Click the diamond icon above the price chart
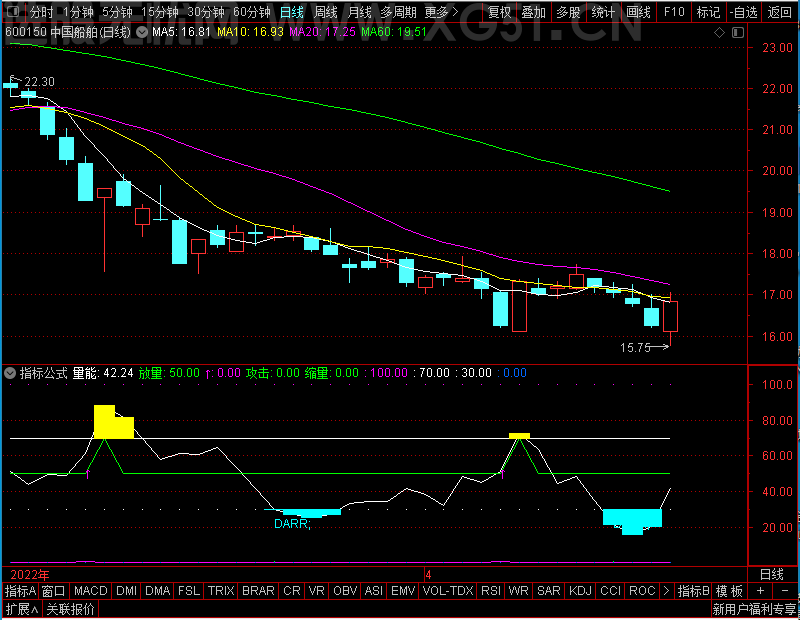Viewport: 800px width, 620px height. point(719,33)
